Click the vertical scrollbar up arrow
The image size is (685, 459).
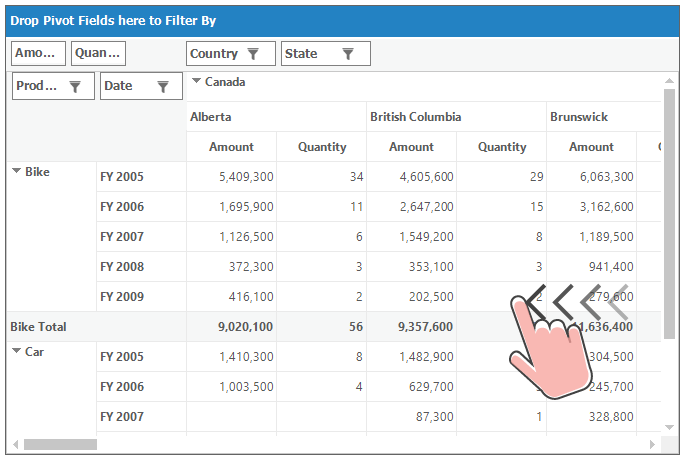point(669,81)
